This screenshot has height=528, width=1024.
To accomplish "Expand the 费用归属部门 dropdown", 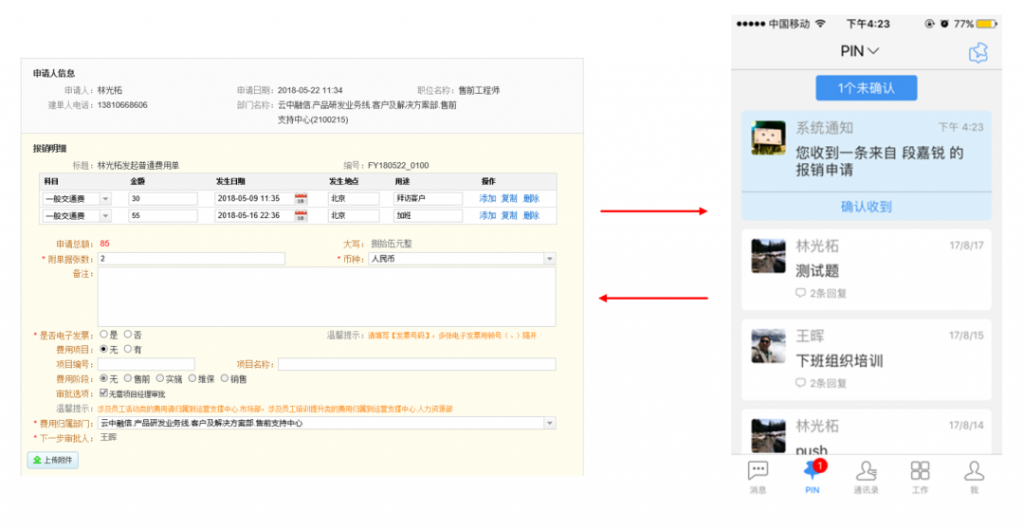I will click(x=549, y=423).
